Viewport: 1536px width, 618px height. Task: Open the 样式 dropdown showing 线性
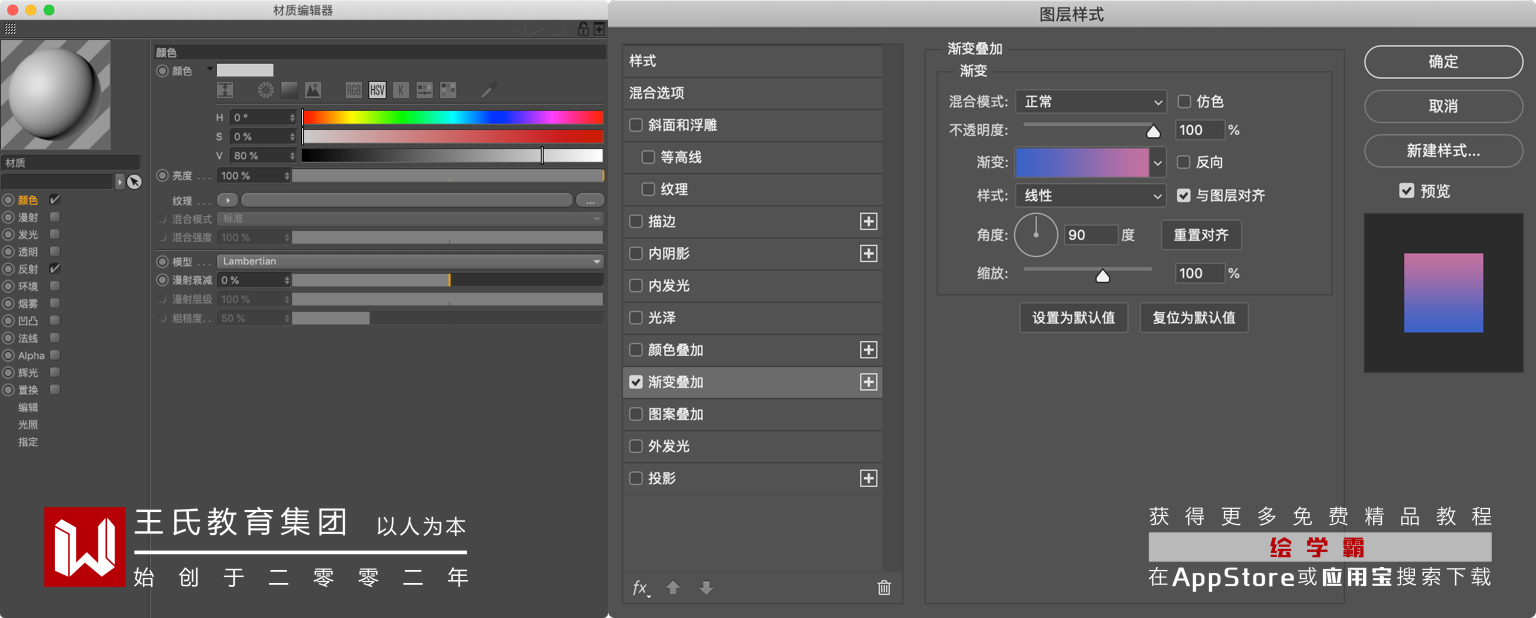point(1091,196)
